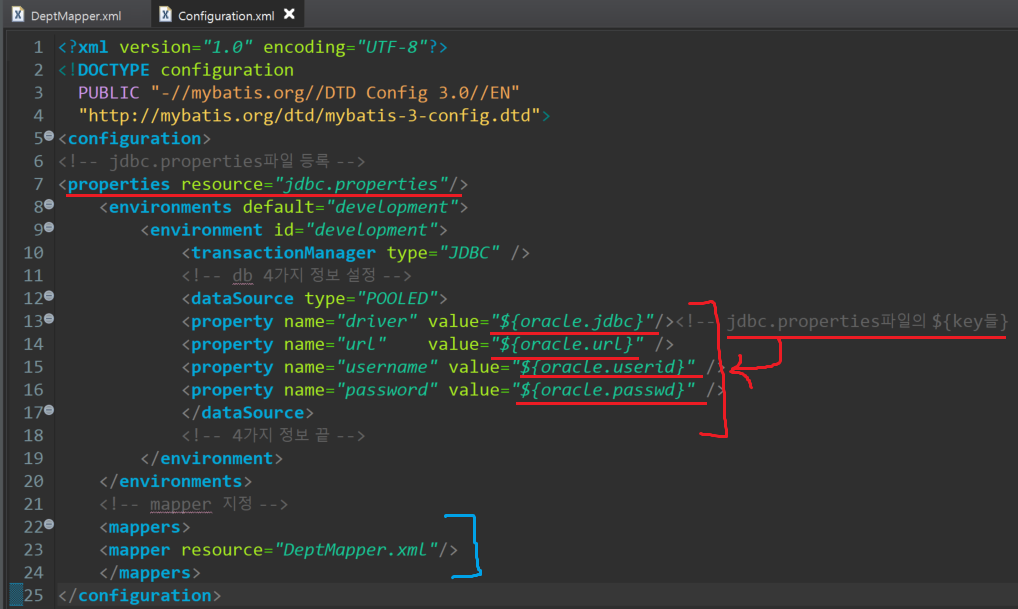Click the ${oracle.passwd} value
The height and width of the screenshot is (609, 1018).
pos(603,390)
